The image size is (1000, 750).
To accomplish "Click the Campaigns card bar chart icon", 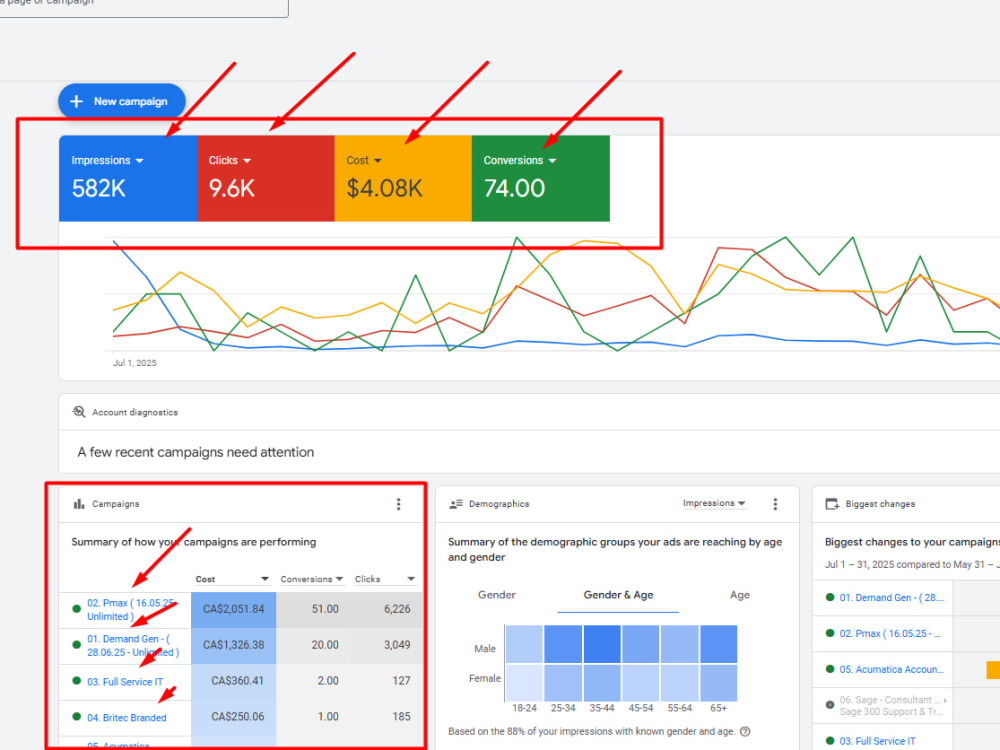I will (79, 504).
